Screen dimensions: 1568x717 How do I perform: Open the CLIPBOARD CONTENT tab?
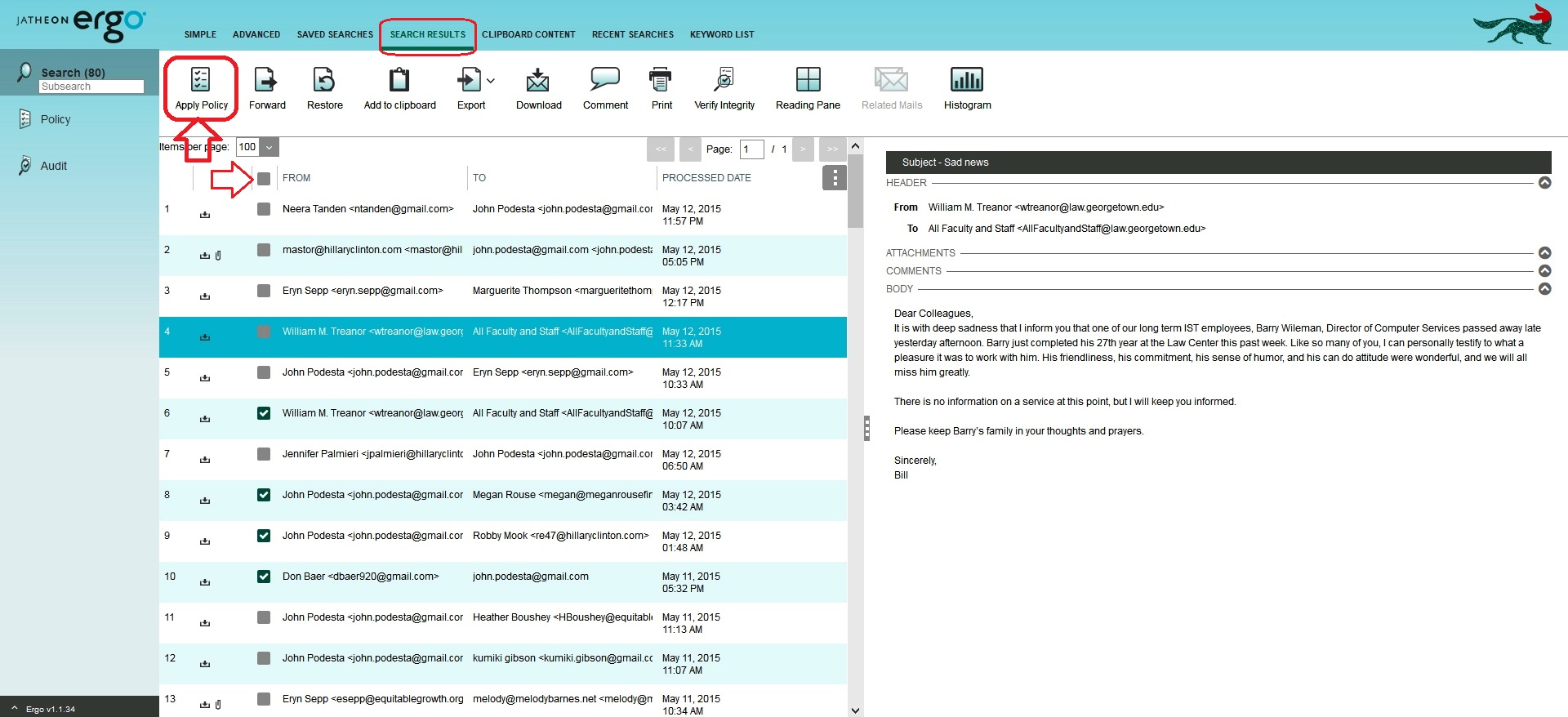[528, 34]
